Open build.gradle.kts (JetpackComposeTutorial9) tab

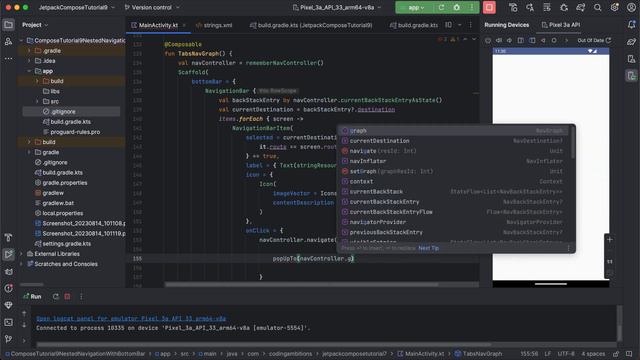[x=311, y=25]
